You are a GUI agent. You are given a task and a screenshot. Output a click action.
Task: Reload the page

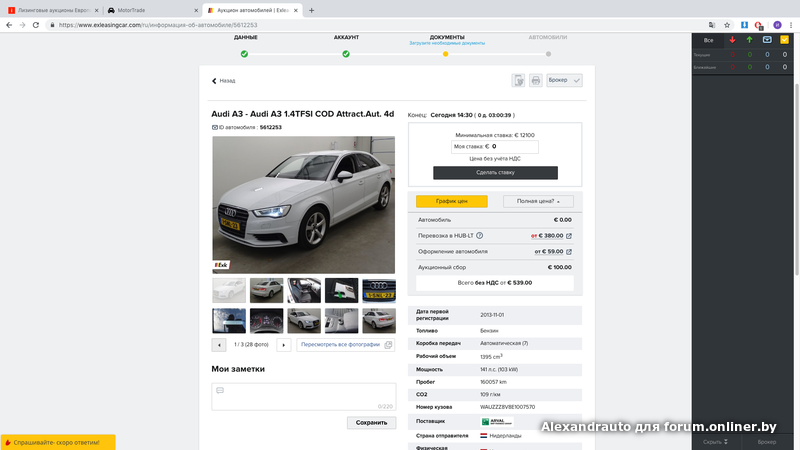click(36, 25)
